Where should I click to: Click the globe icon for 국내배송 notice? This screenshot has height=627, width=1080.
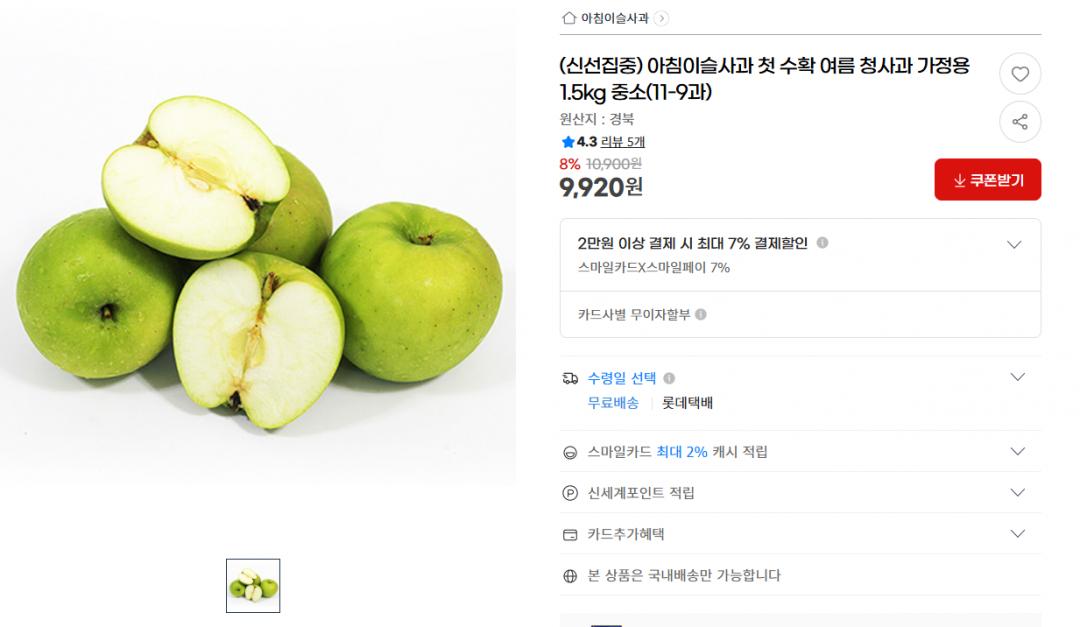pyautogui.click(x=570, y=576)
